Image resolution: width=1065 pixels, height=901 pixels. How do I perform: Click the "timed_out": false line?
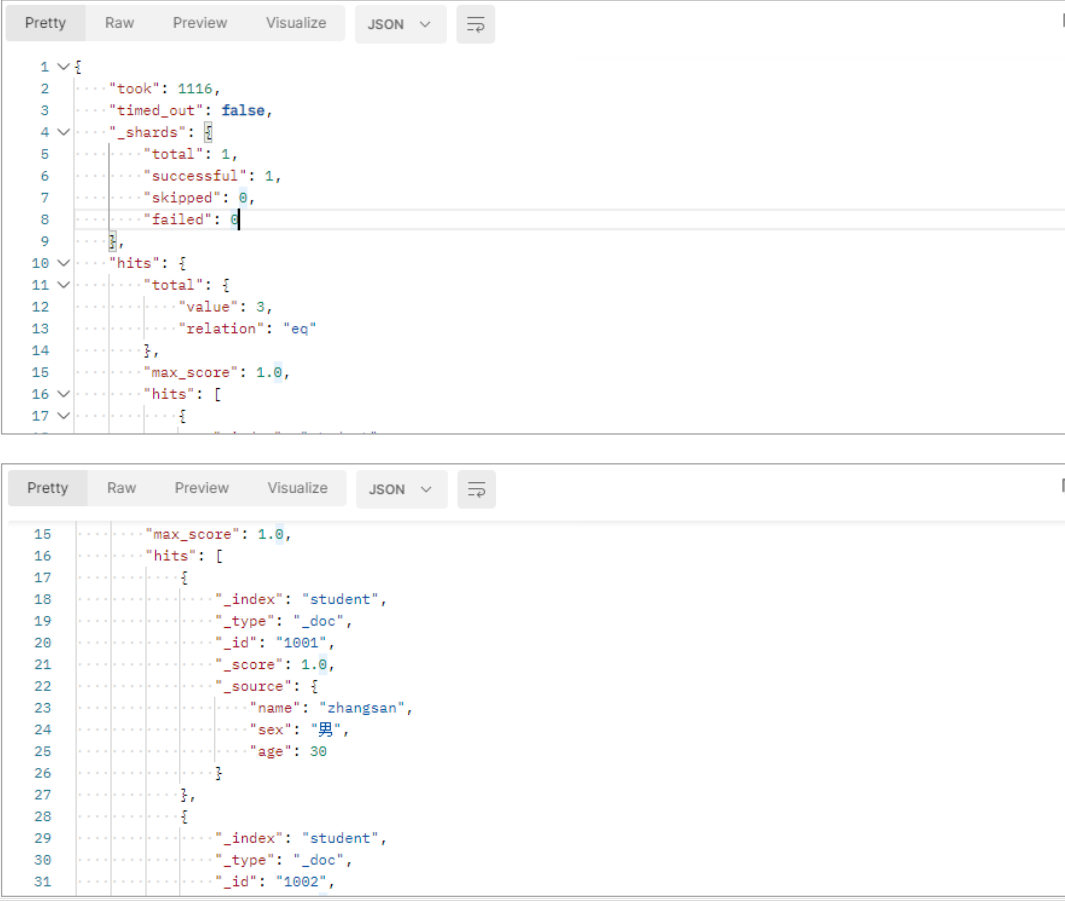pyautogui.click(x=191, y=110)
